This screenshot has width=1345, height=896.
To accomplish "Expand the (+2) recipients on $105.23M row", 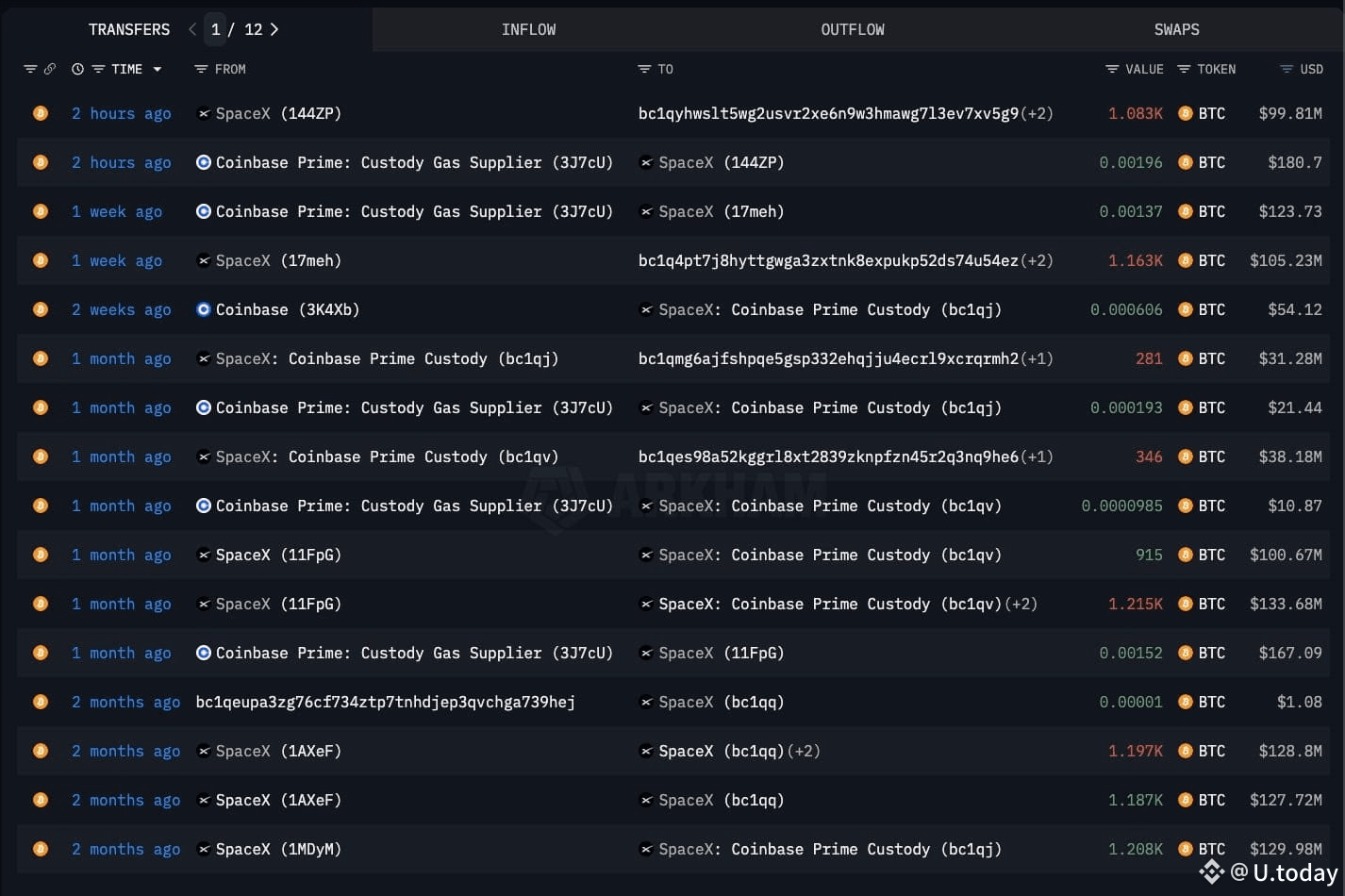I will [1037, 260].
